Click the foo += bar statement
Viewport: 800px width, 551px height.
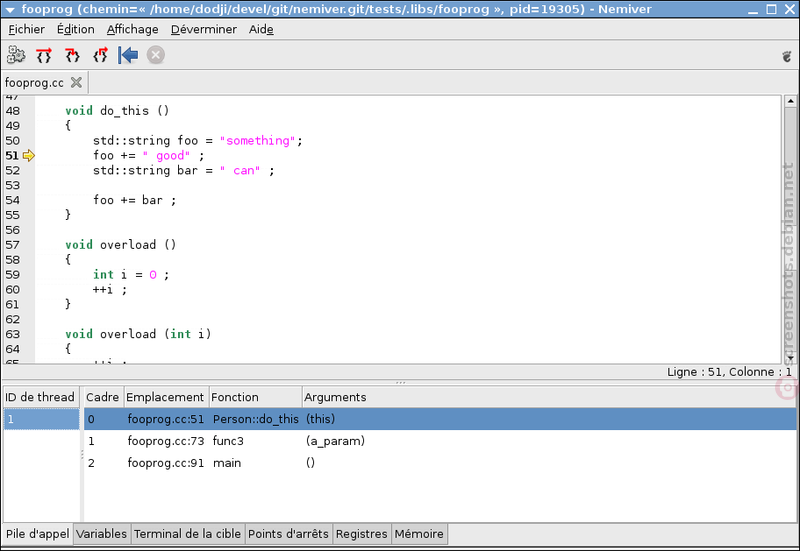coord(134,200)
